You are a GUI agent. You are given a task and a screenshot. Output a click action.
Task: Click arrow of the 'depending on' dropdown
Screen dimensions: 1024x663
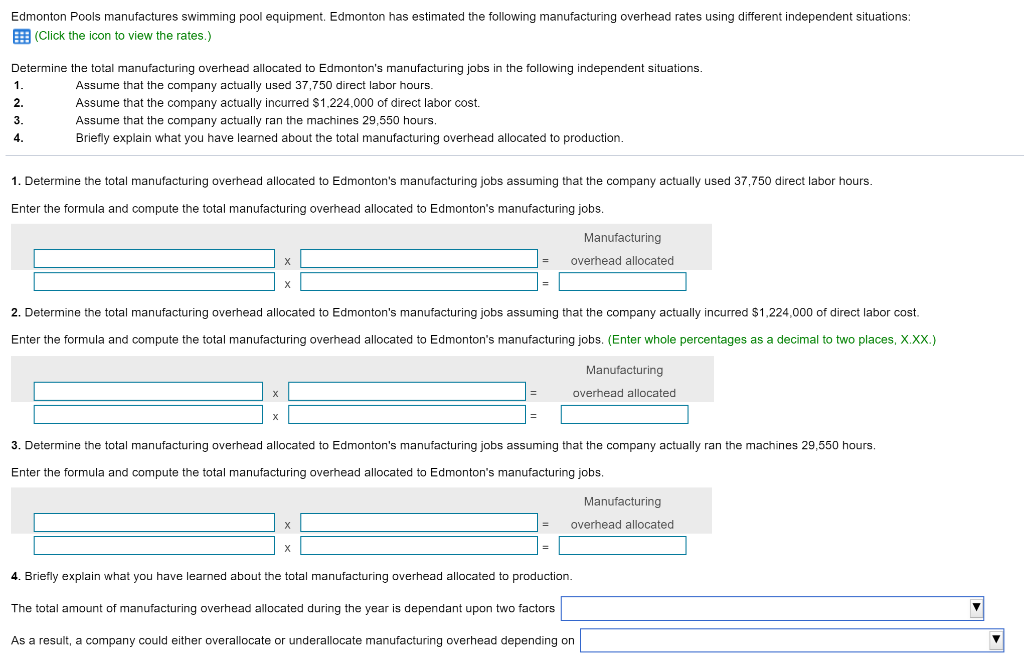tap(996, 639)
